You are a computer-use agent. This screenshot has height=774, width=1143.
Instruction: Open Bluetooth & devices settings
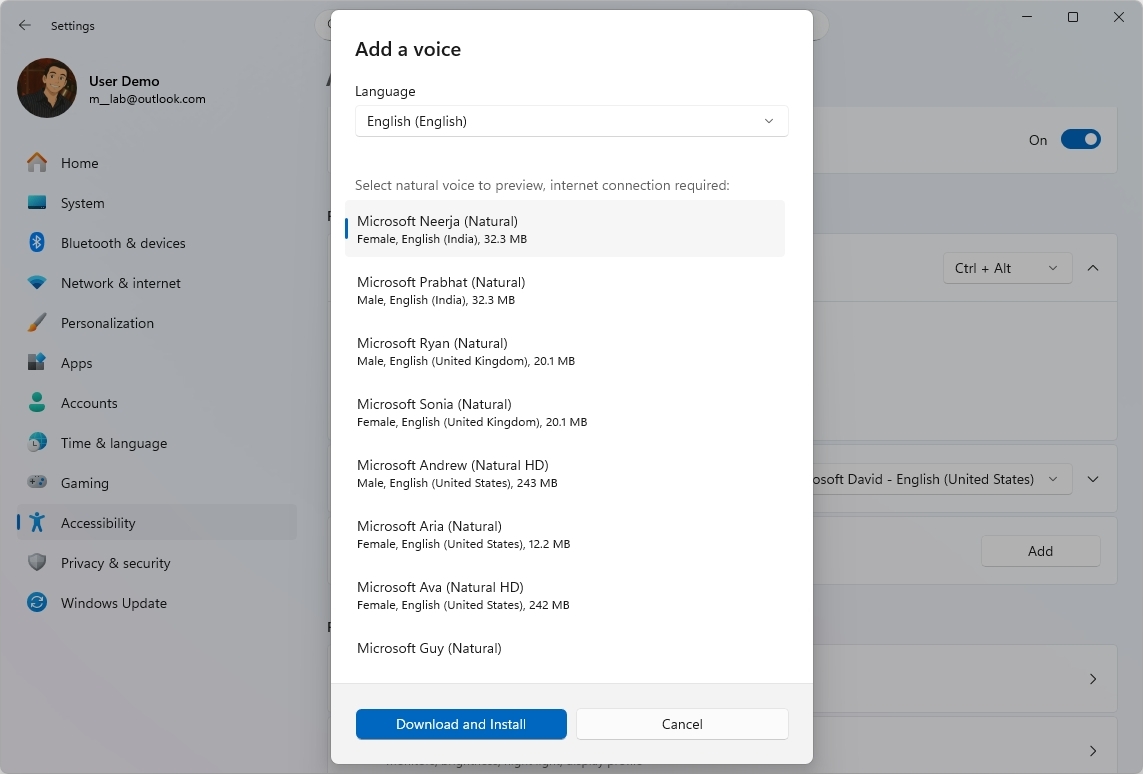pyautogui.click(x=35, y=243)
